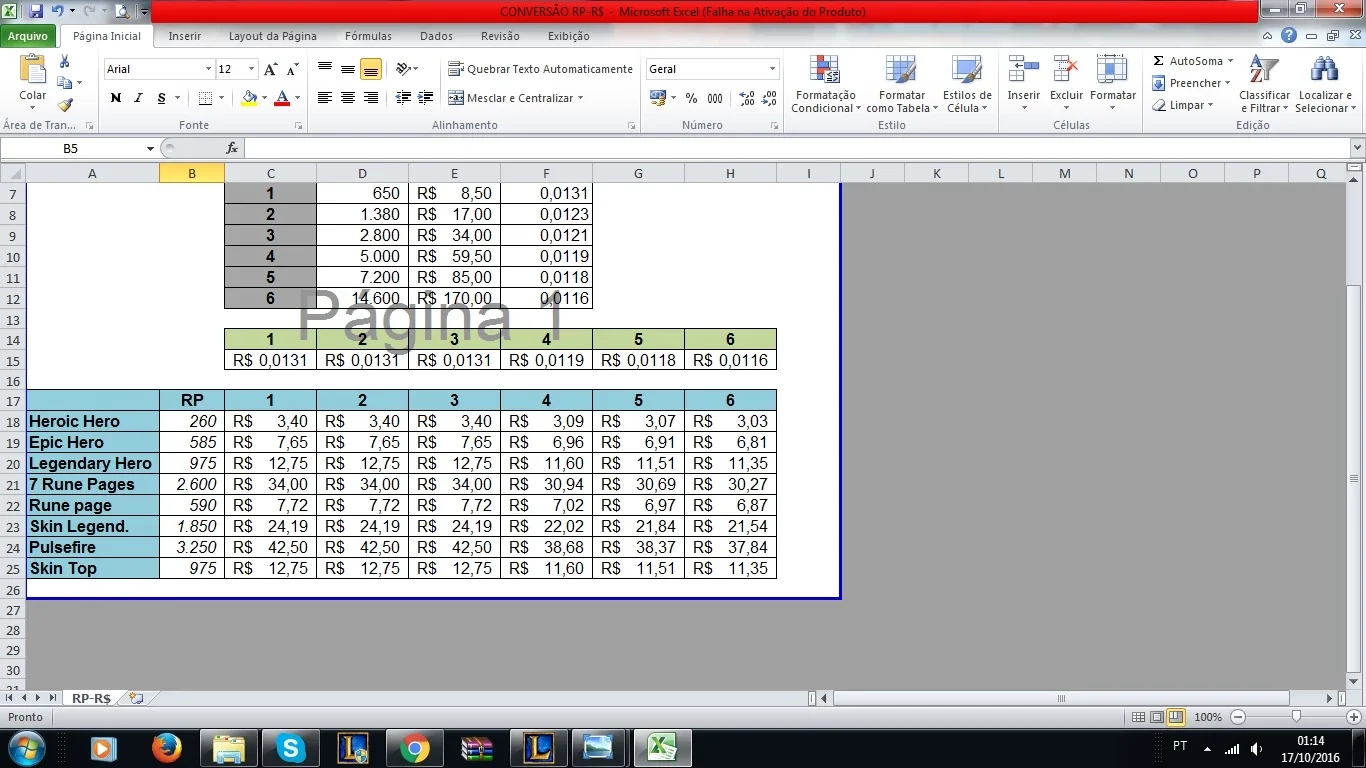The image size is (1366, 768).
Task: Click the zoom level 100% button
Action: pyautogui.click(x=1208, y=717)
